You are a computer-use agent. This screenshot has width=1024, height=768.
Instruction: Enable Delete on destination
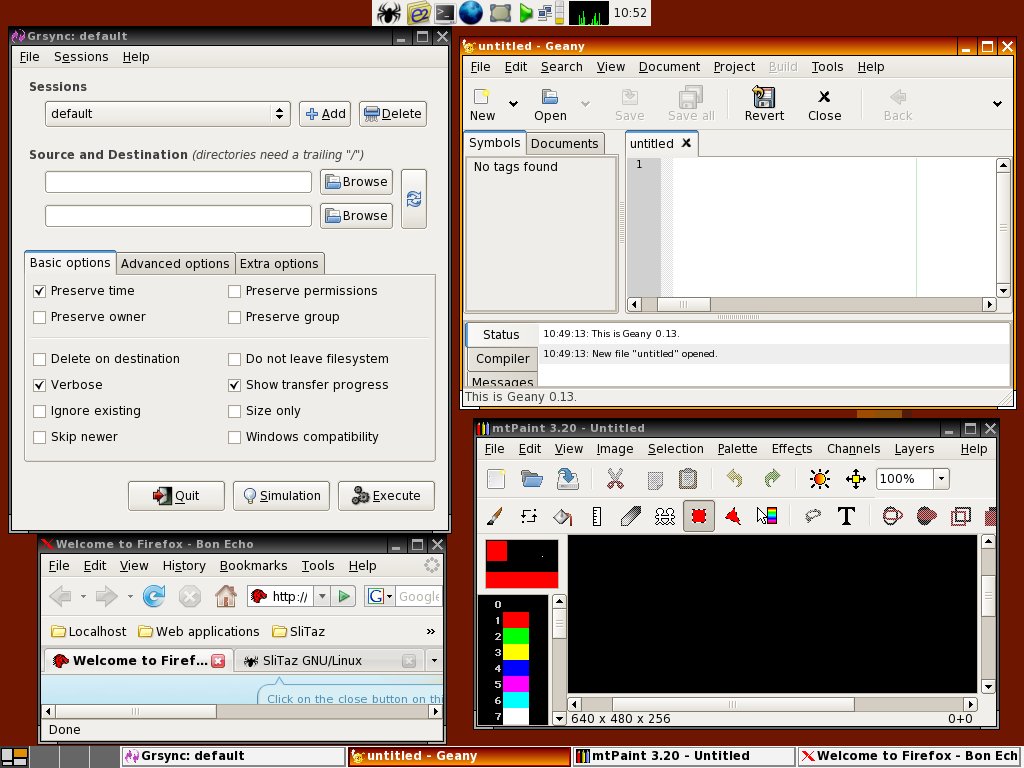pos(40,359)
